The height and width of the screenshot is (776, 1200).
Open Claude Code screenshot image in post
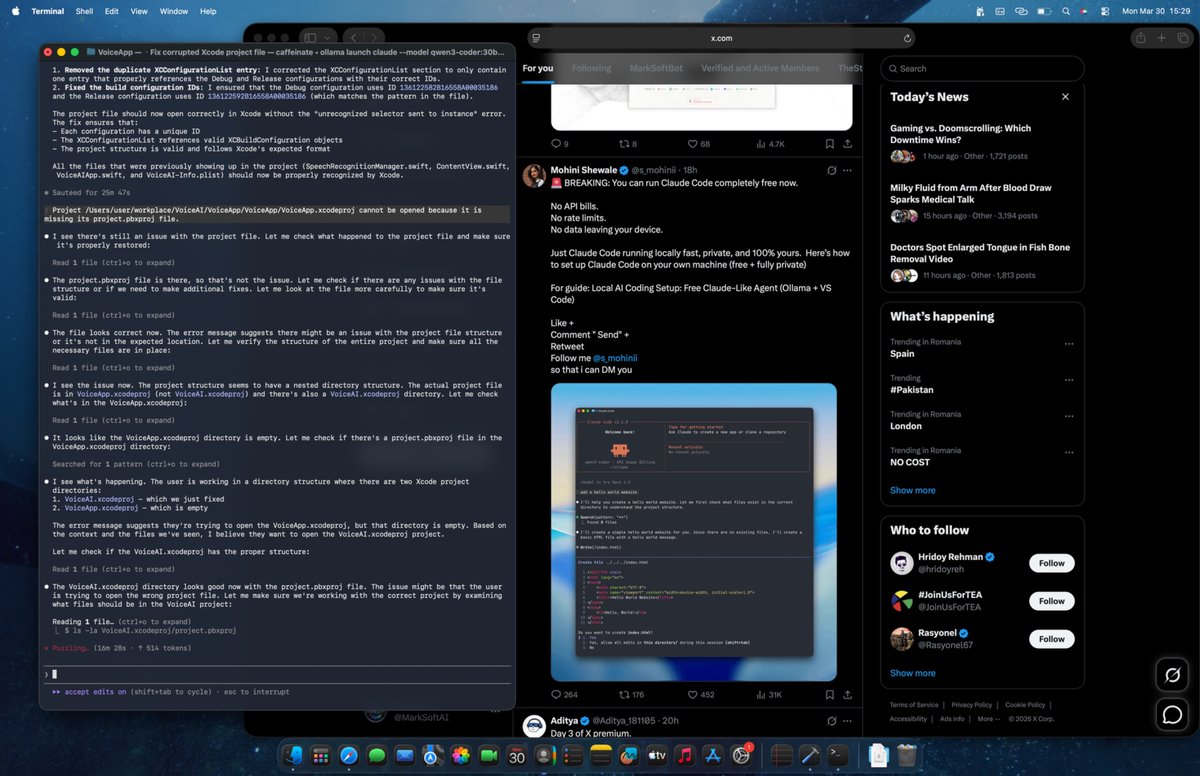coord(694,532)
